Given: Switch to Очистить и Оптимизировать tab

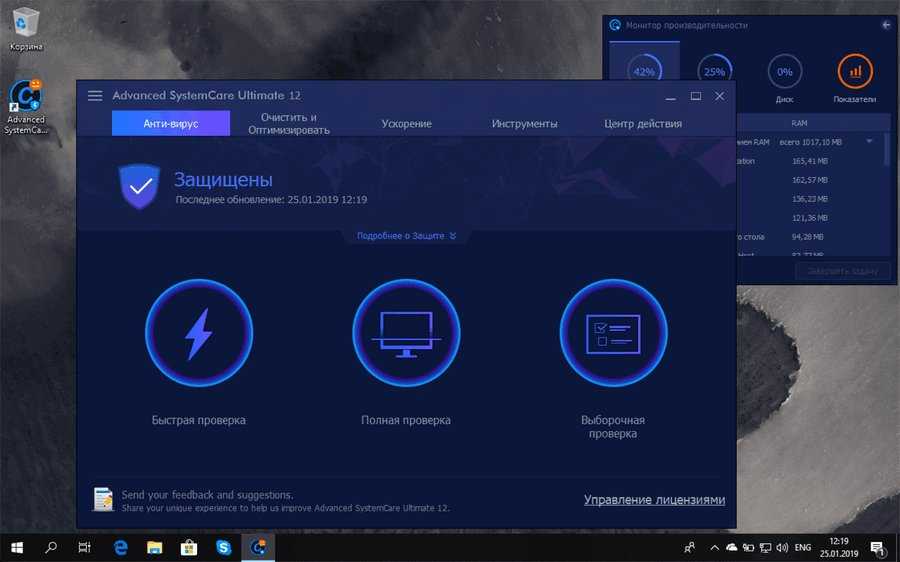Looking at the screenshot, I should click(x=295, y=124).
